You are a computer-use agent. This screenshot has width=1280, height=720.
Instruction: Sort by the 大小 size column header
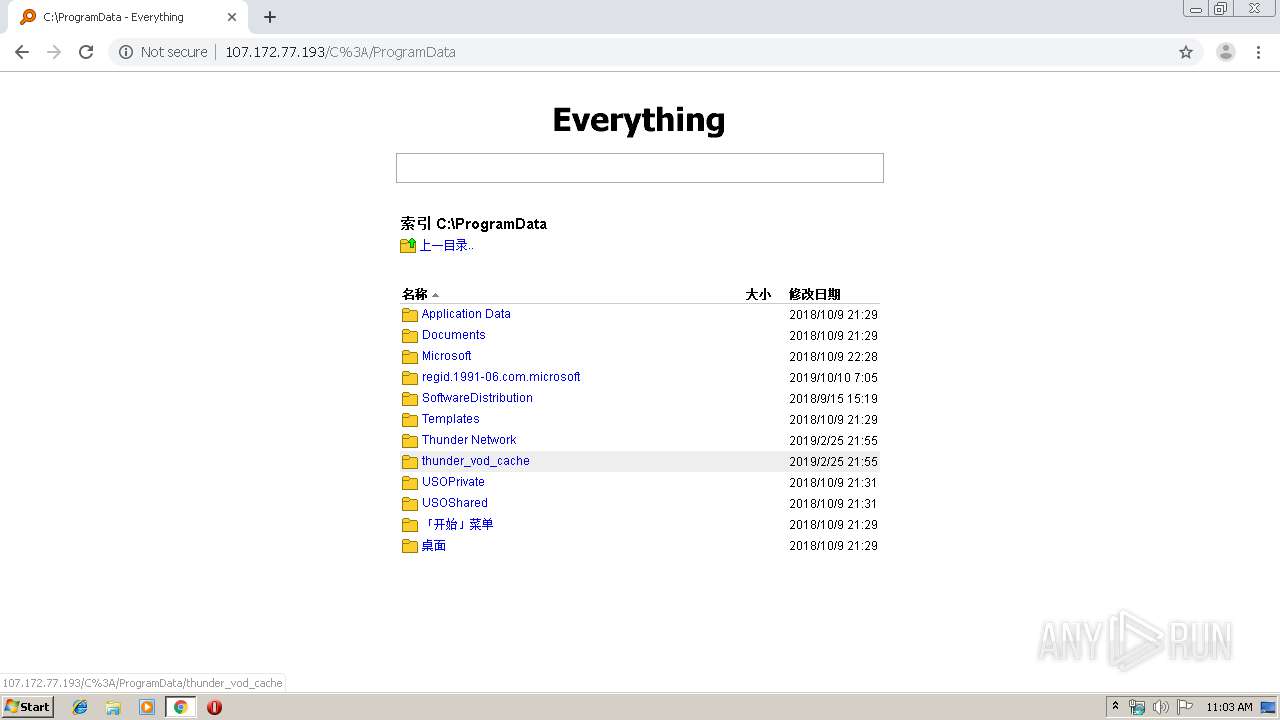(758, 294)
